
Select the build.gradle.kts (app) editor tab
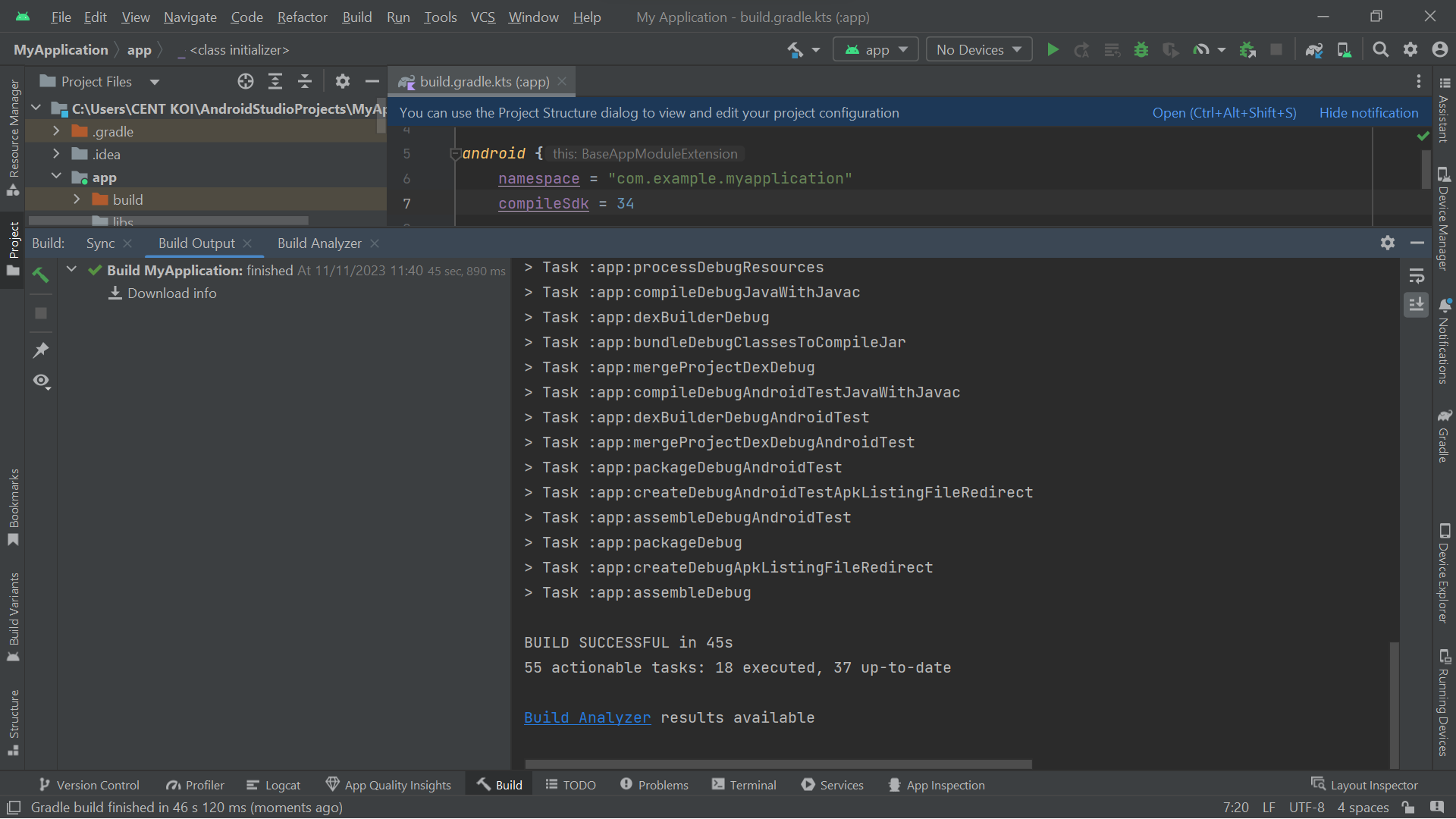(x=484, y=81)
